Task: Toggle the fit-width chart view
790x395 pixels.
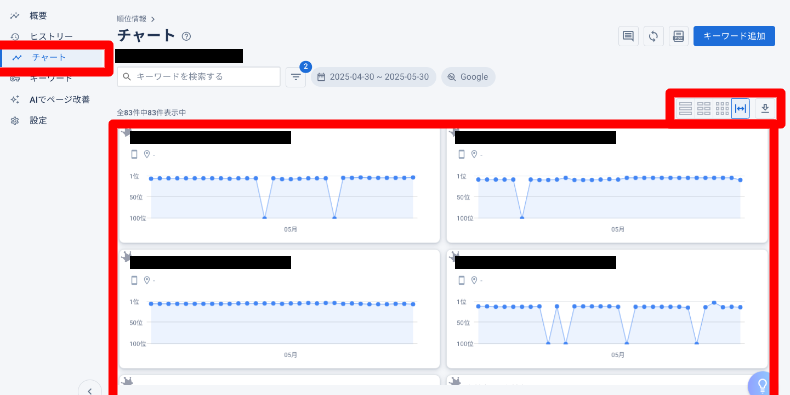Action: pyautogui.click(x=741, y=108)
